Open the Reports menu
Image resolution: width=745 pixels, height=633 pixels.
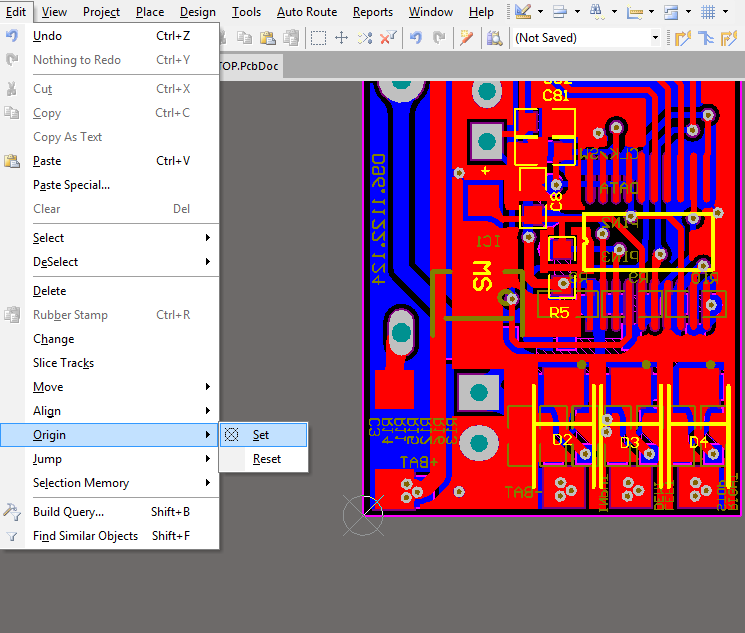(372, 12)
